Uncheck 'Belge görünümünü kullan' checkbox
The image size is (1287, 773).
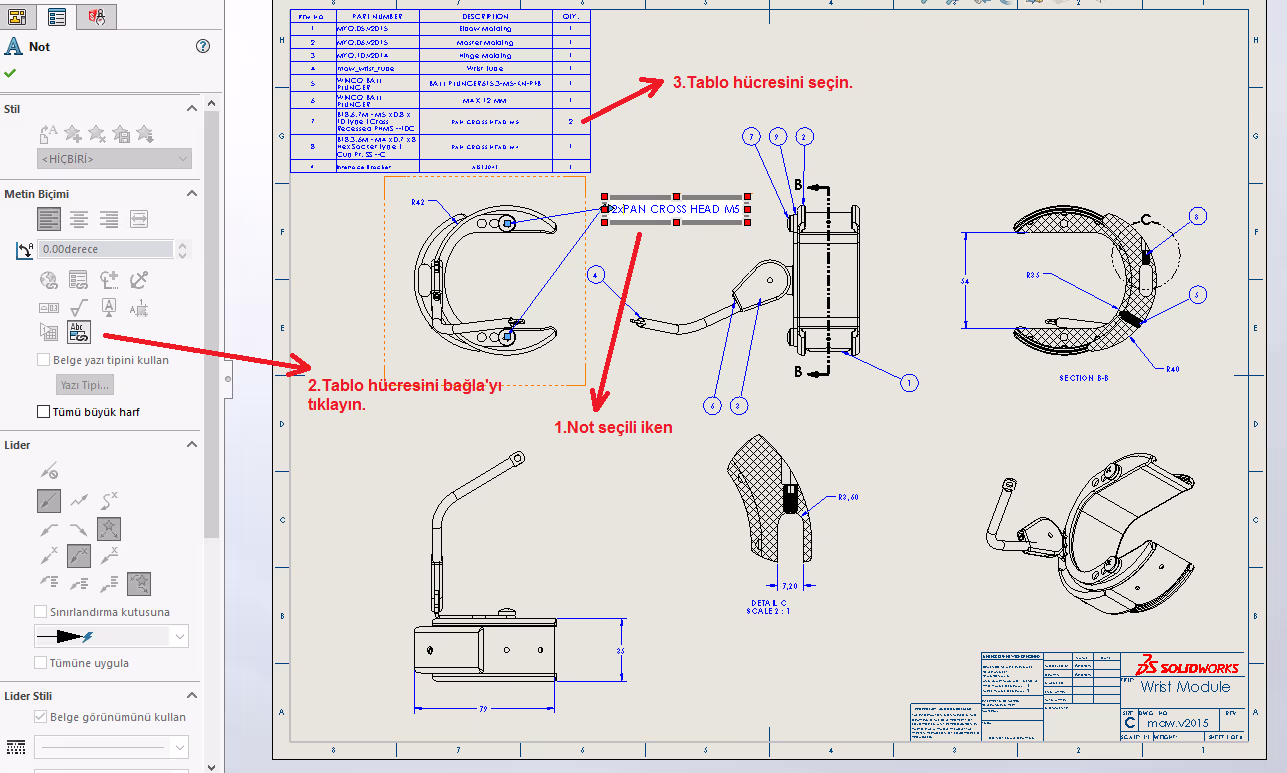pos(41,717)
